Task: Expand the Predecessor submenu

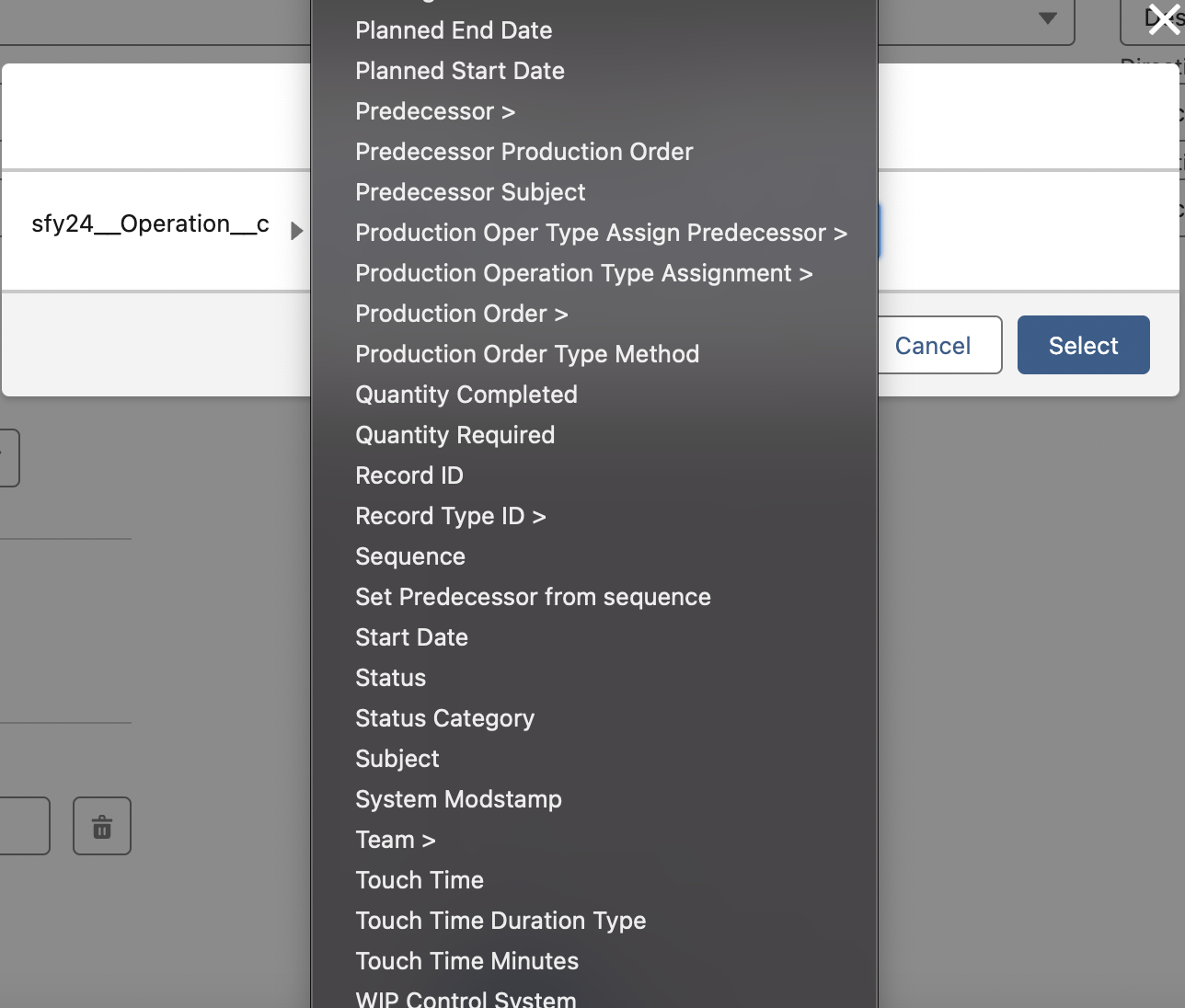Action: pos(434,111)
